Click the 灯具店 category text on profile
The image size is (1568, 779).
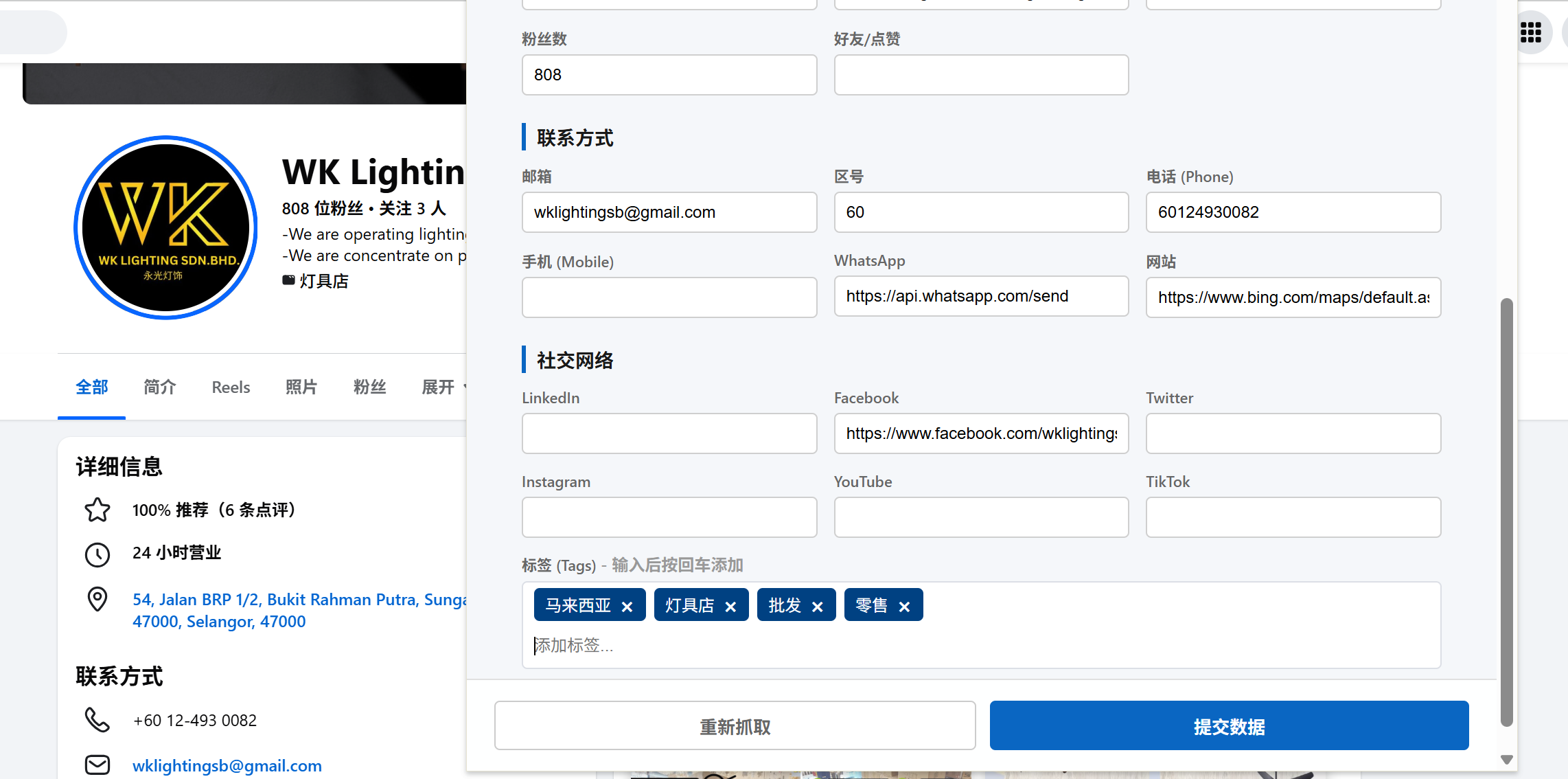324,281
